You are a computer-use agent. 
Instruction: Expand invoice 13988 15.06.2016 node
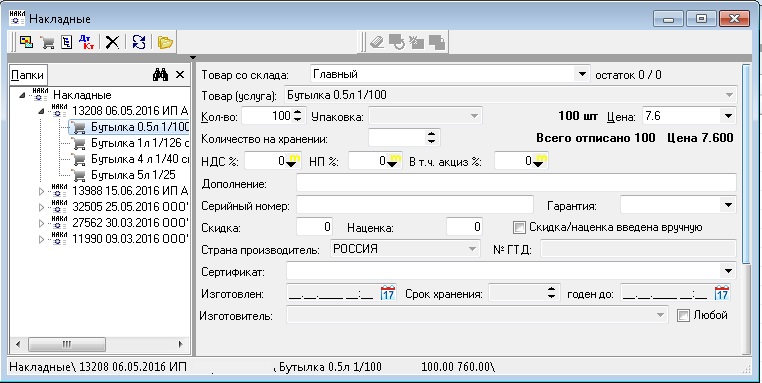click(x=41, y=192)
